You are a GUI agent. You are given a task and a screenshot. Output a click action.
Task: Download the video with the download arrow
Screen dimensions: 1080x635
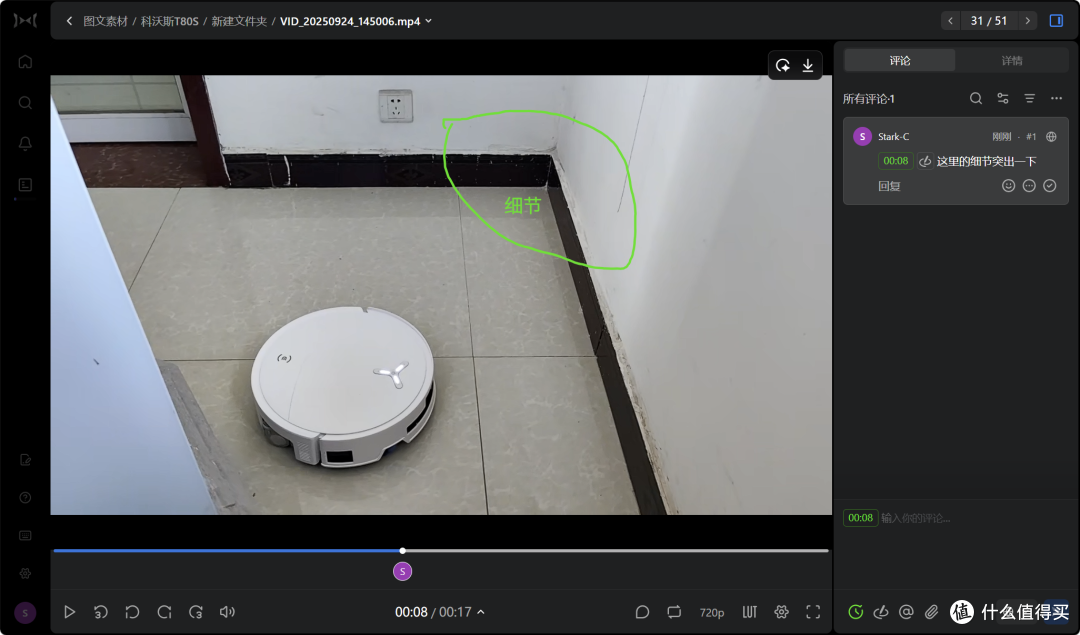point(808,65)
